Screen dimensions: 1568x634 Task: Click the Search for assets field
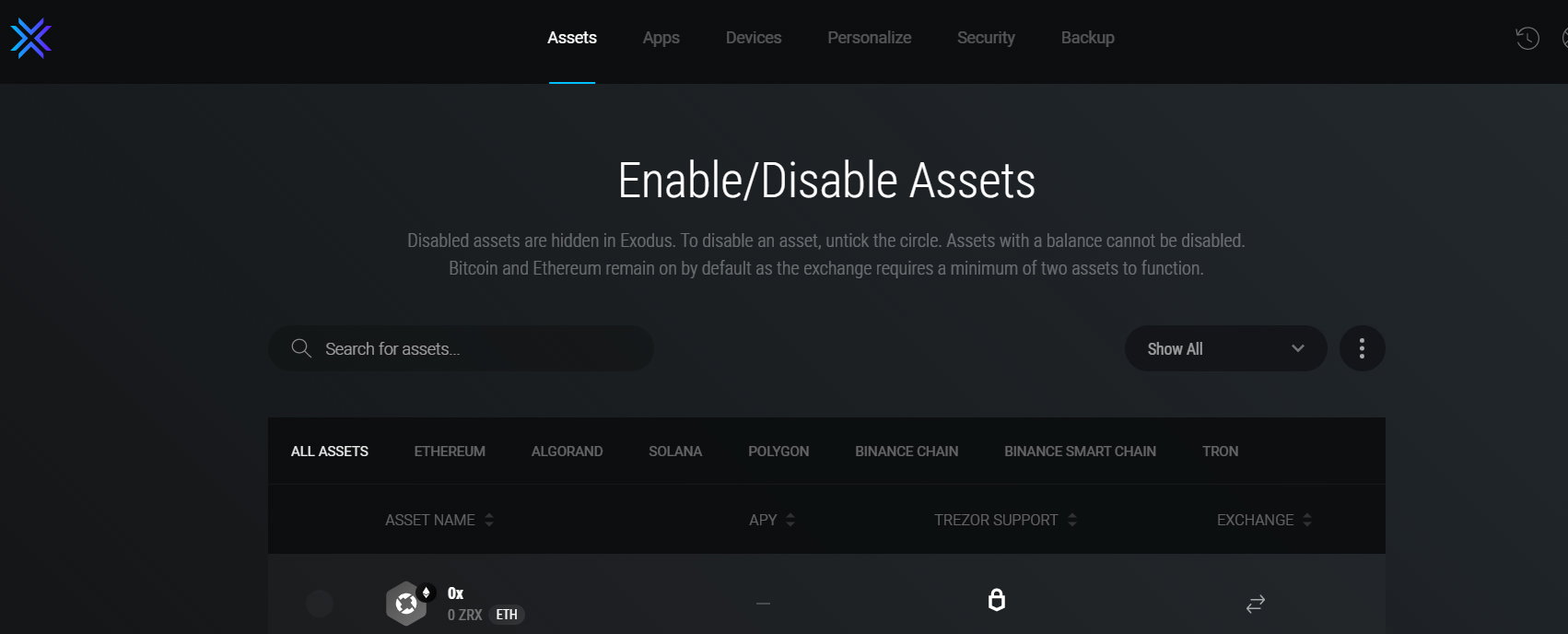(x=461, y=348)
